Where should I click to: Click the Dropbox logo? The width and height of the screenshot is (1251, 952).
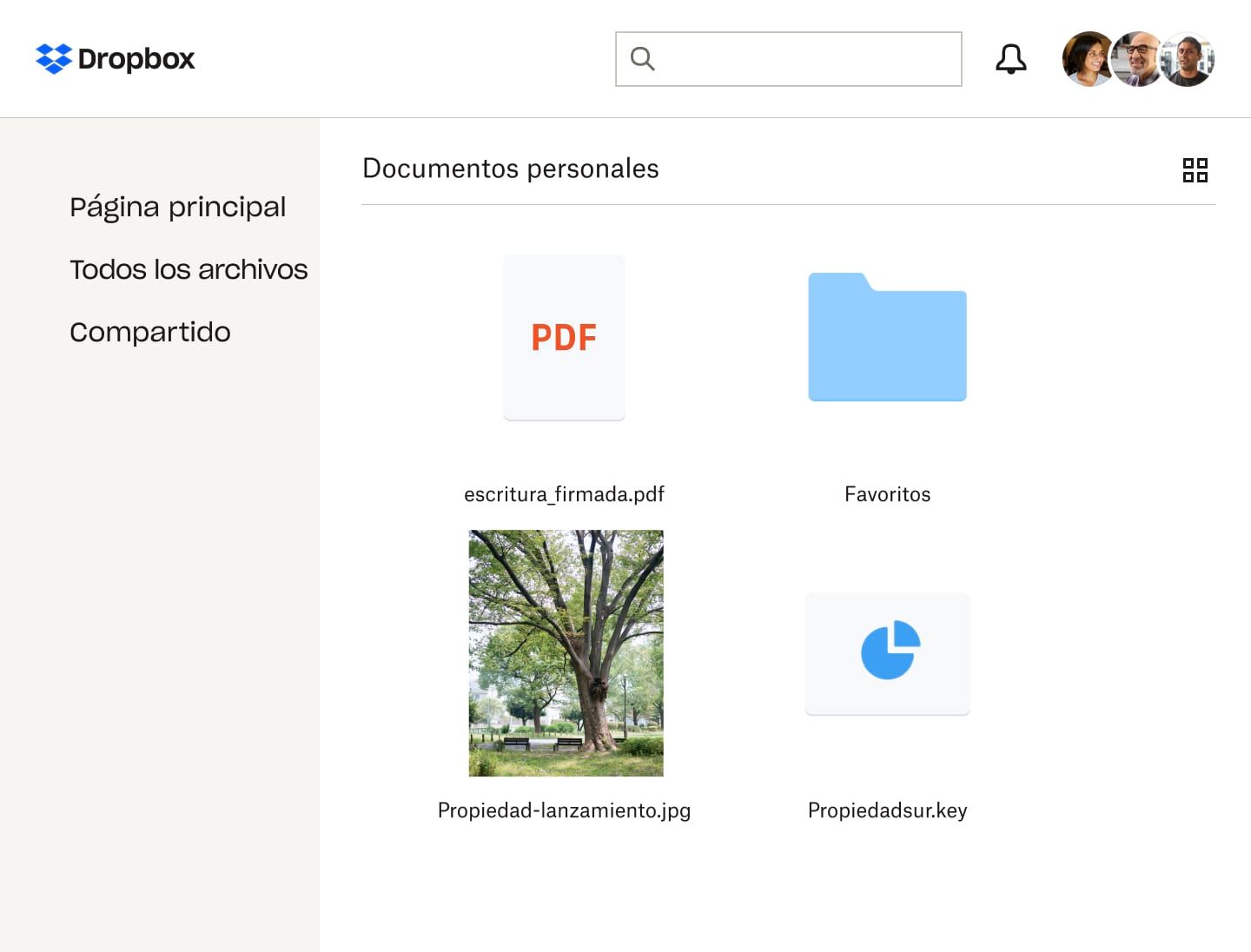(114, 58)
